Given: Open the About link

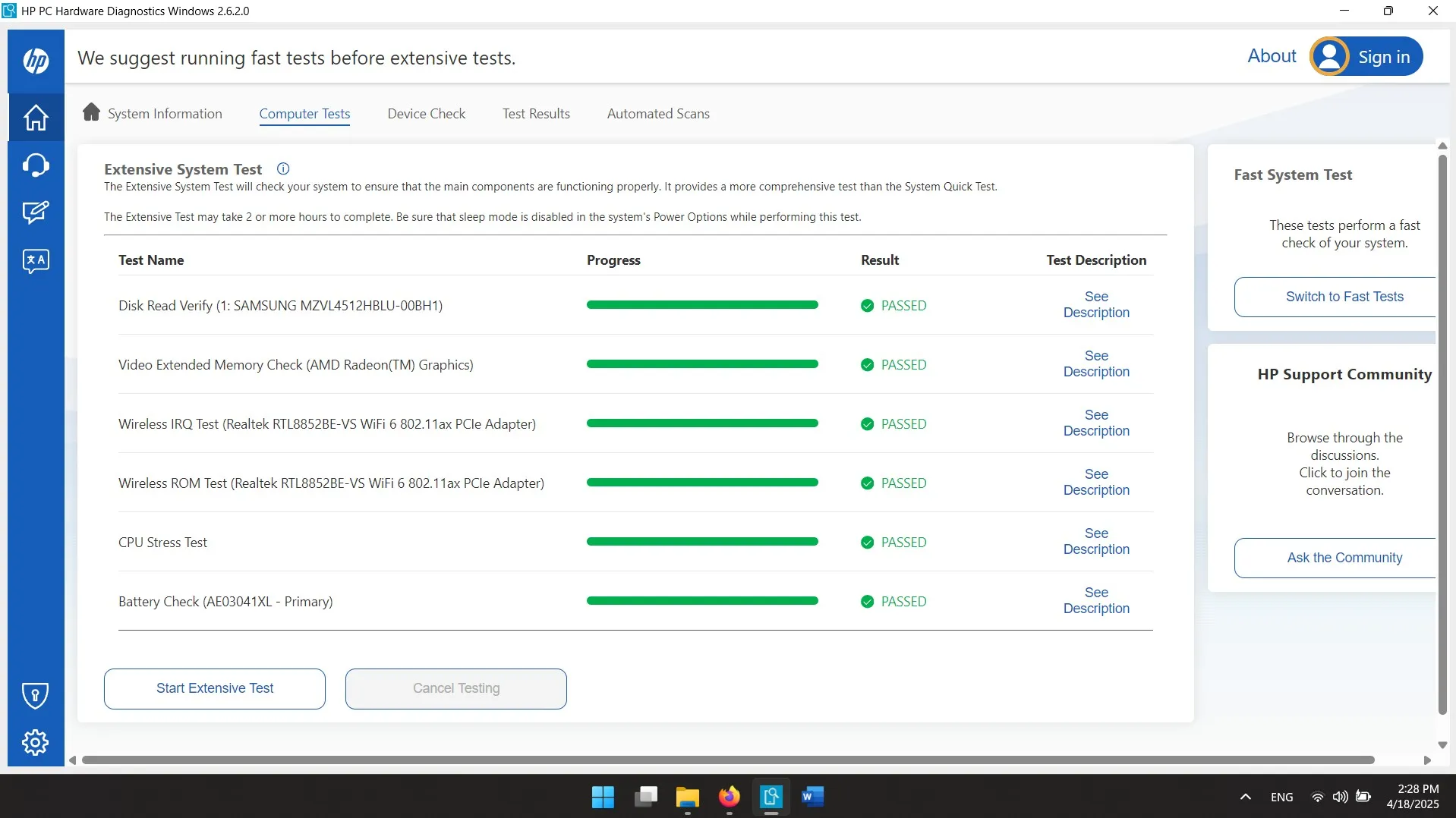Looking at the screenshot, I should tap(1272, 56).
